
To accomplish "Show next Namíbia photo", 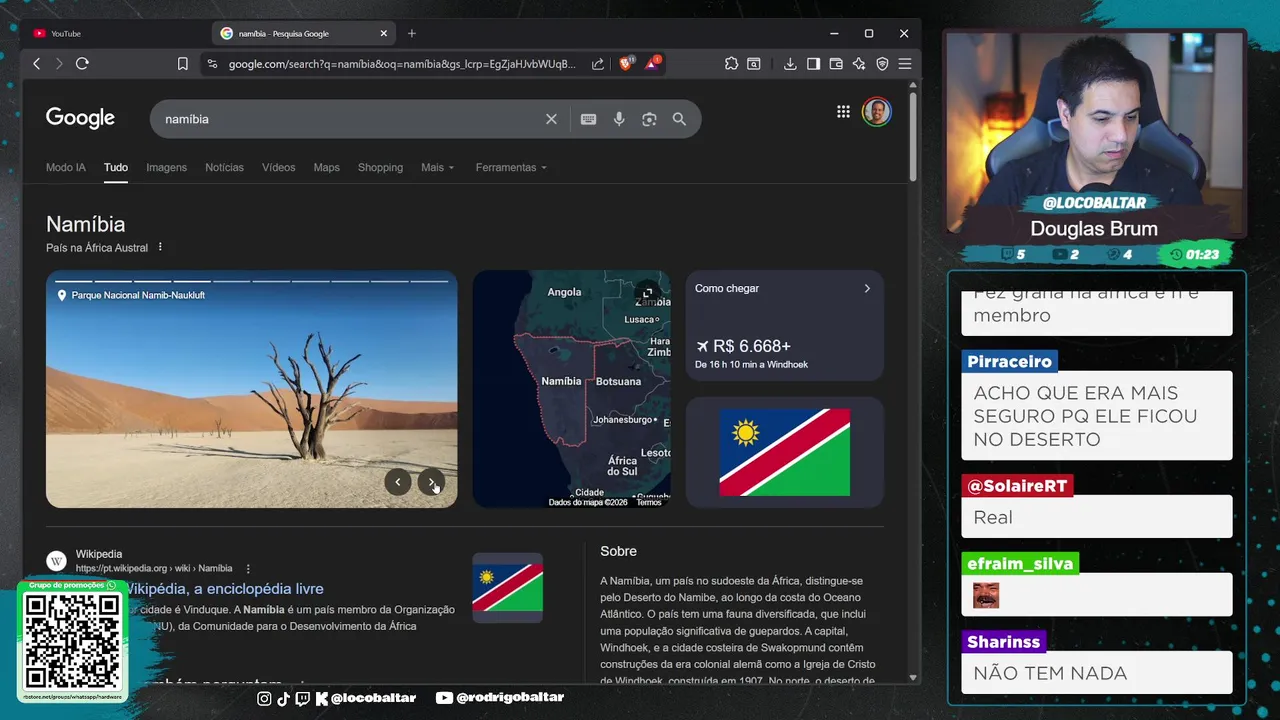I will coord(431,482).
